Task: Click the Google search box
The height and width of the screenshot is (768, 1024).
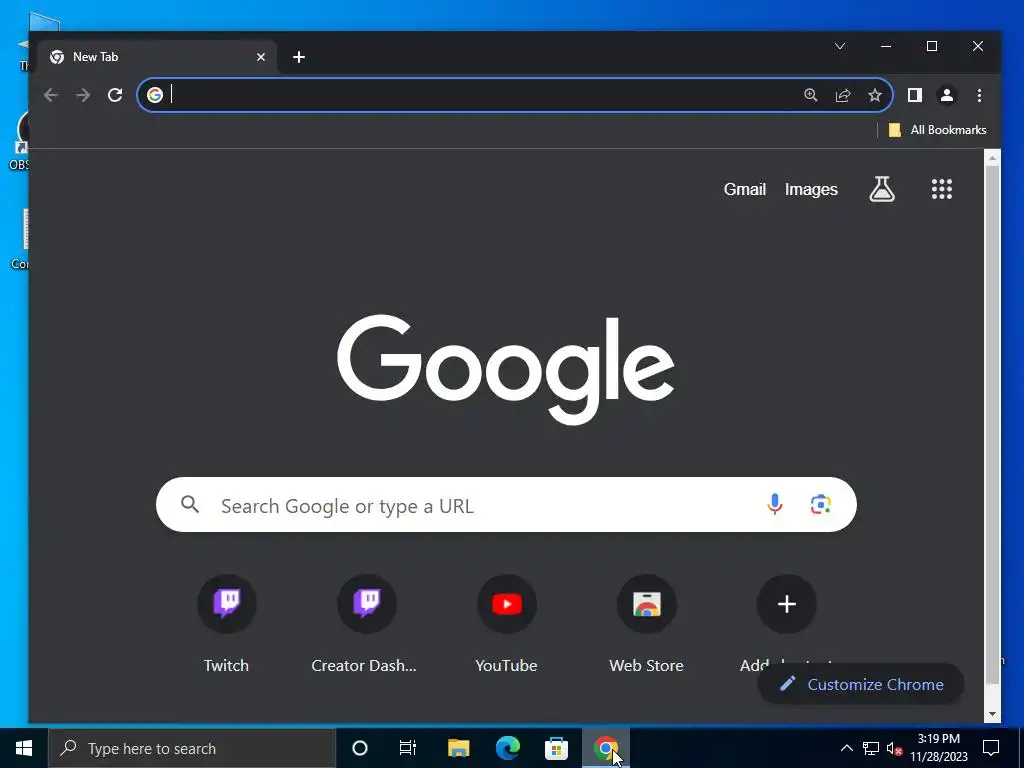Action: coord(506,505)
